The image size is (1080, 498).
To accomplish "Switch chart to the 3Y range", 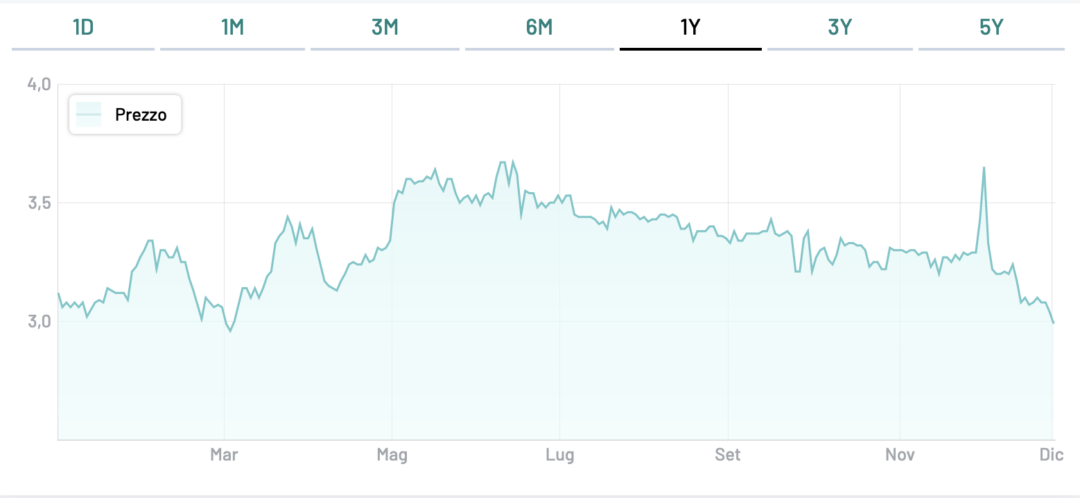I will tap(840, 27).
